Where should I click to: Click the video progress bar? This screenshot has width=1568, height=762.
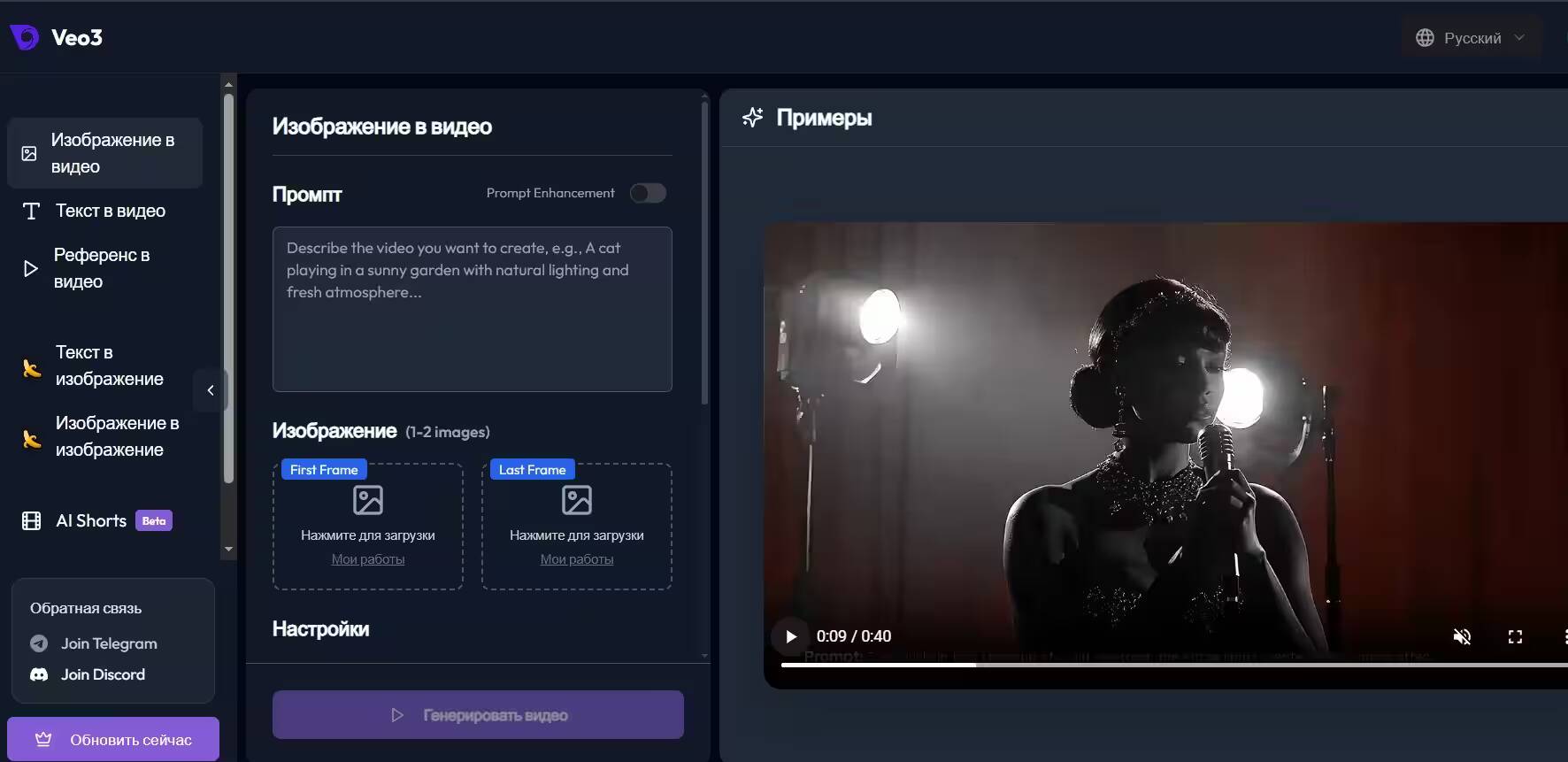[1174, 665]
